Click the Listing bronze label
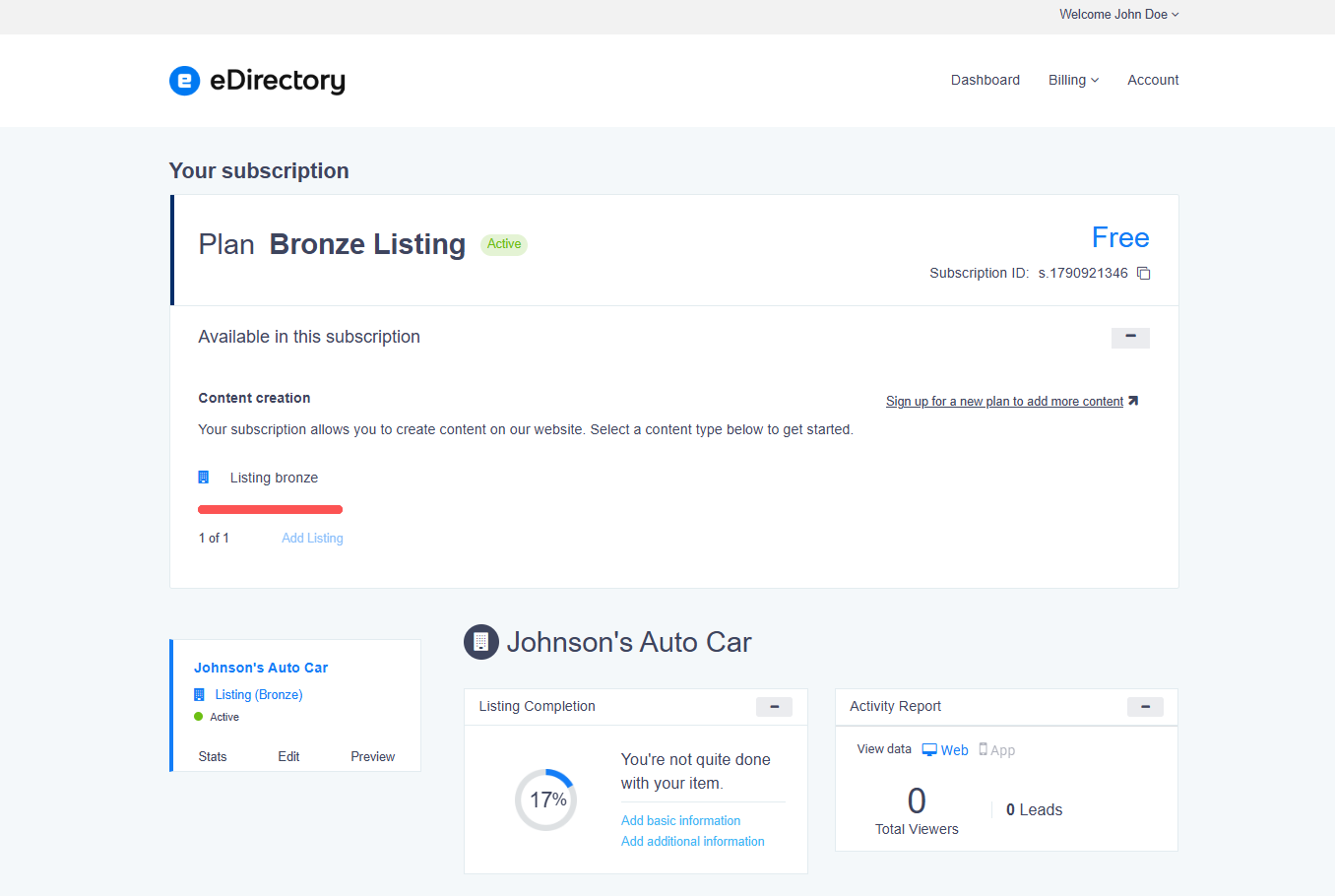1335x896 pixels. click(274, 478)
